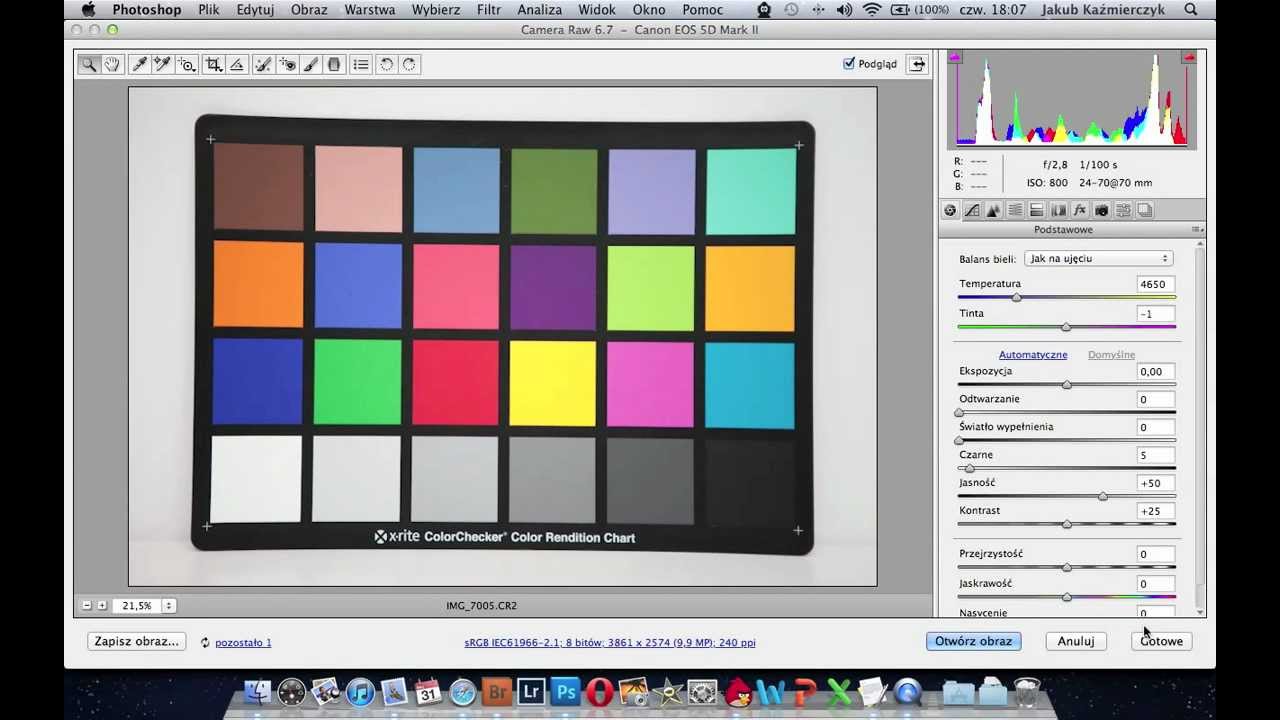This screenshot has width=1280, height=720.
Task: Open the Effects (fx) panel tab
Action: 1080,210
